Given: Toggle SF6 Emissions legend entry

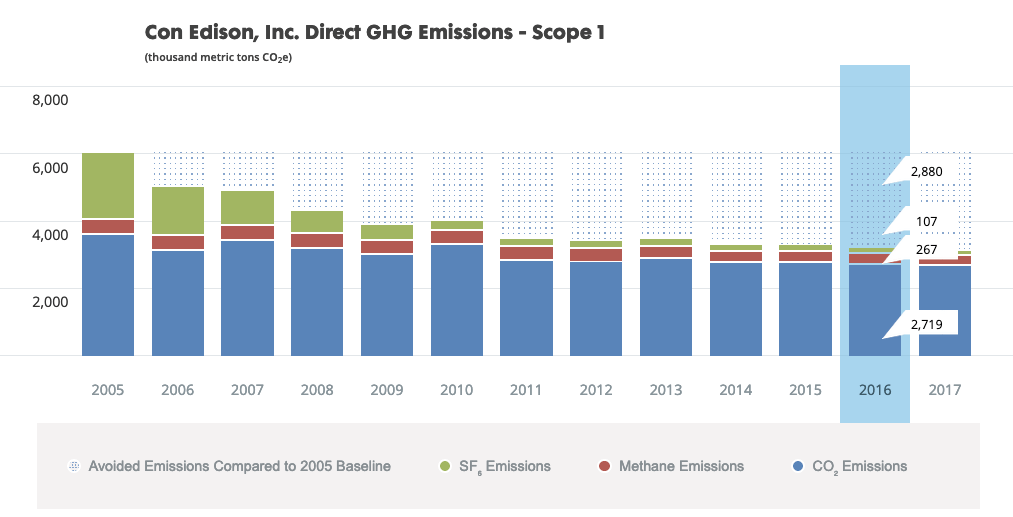Looking at the screenshot, I should point(494,466).
